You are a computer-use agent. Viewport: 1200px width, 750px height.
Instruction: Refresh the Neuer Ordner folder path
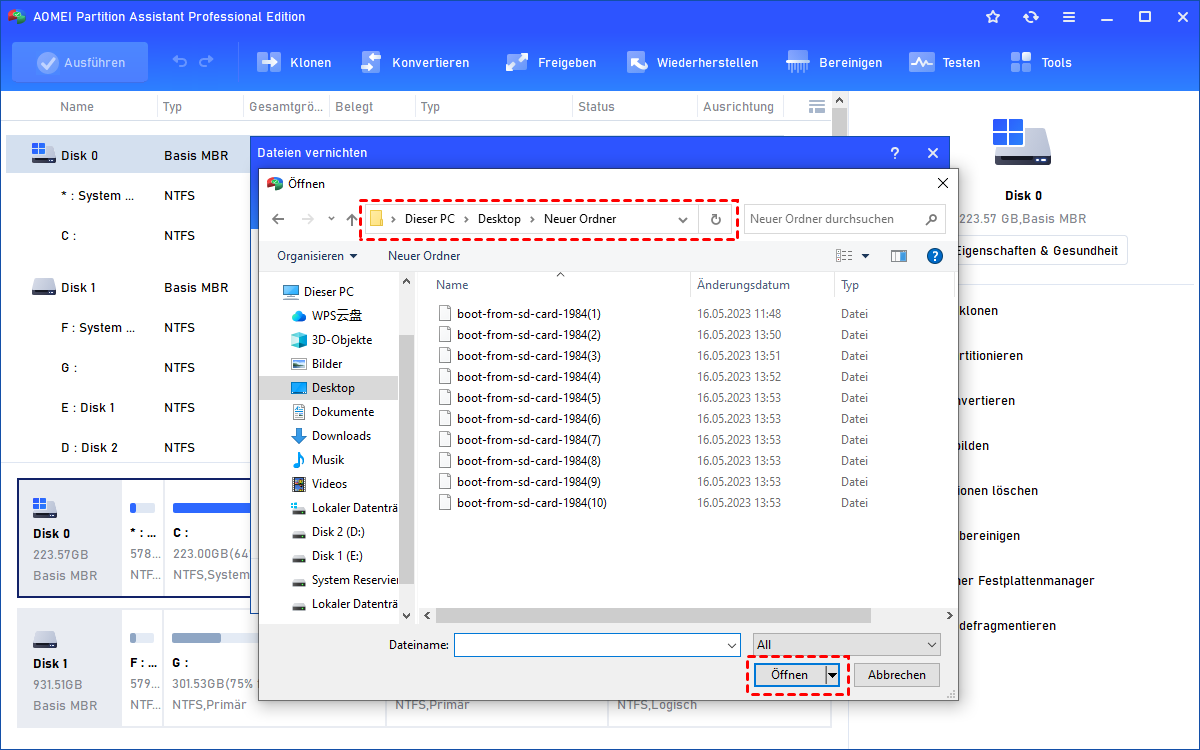[716, 219]
